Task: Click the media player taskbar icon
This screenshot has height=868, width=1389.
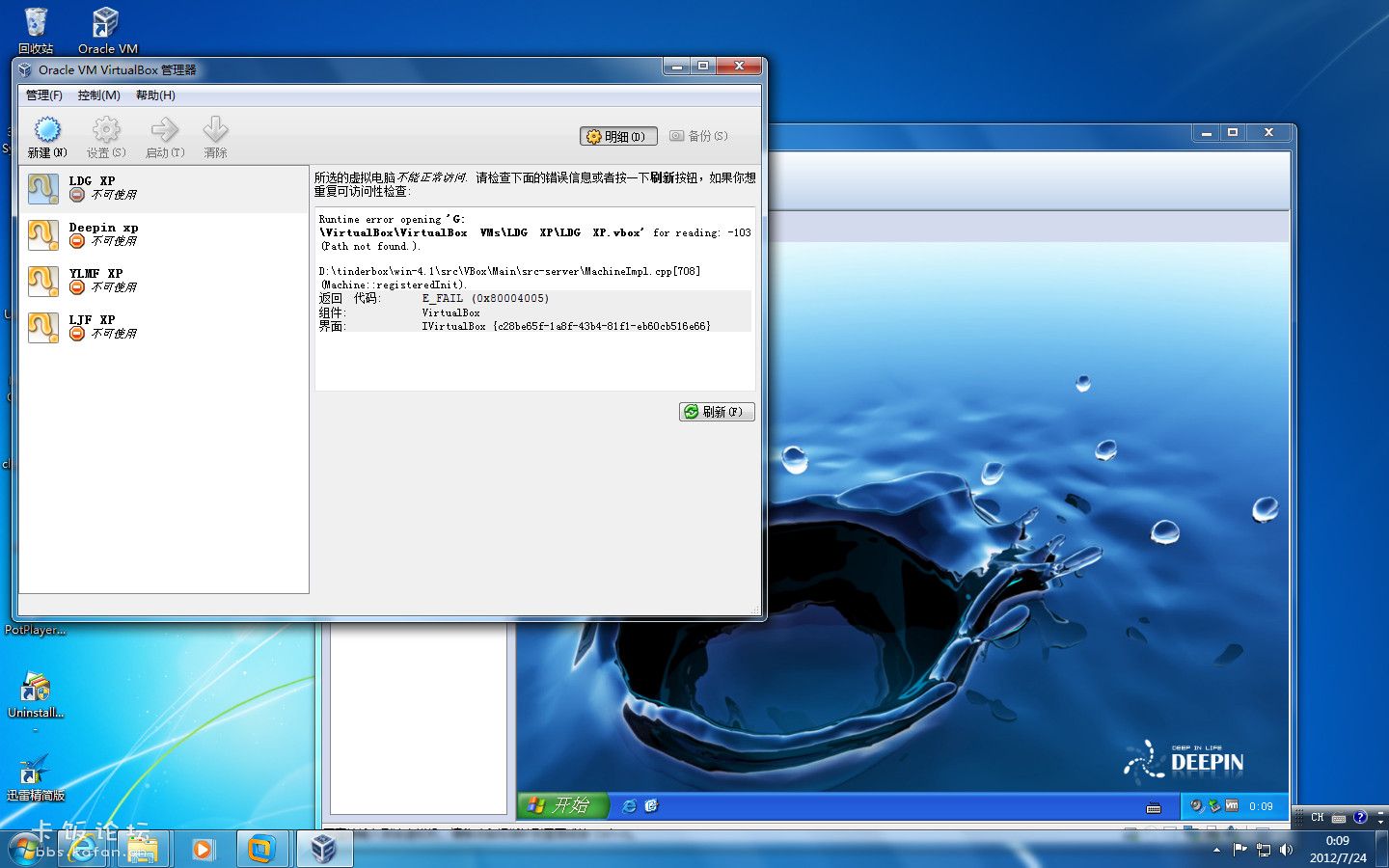Action: click(x=202, y=849)
